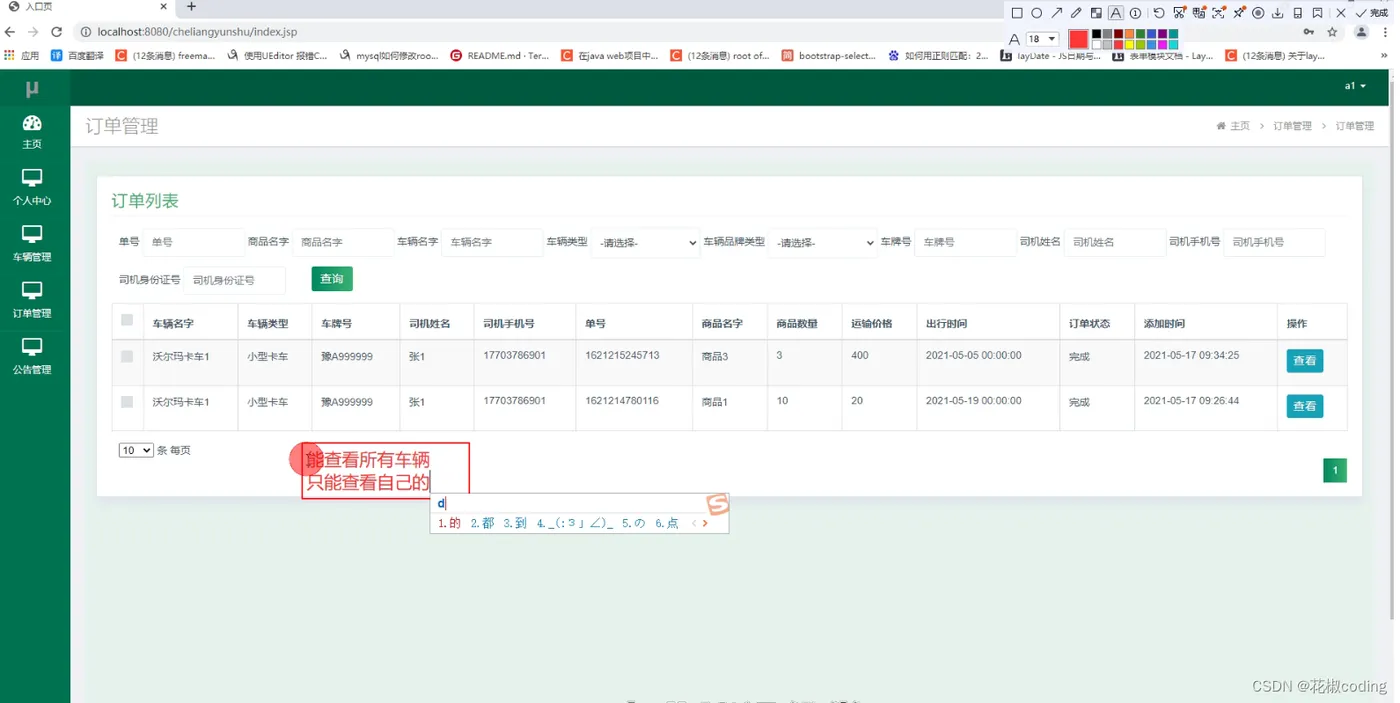Open 订单管理 in sidebar
This screenshot has width=1400, height=703.
[x=32, y=300]
